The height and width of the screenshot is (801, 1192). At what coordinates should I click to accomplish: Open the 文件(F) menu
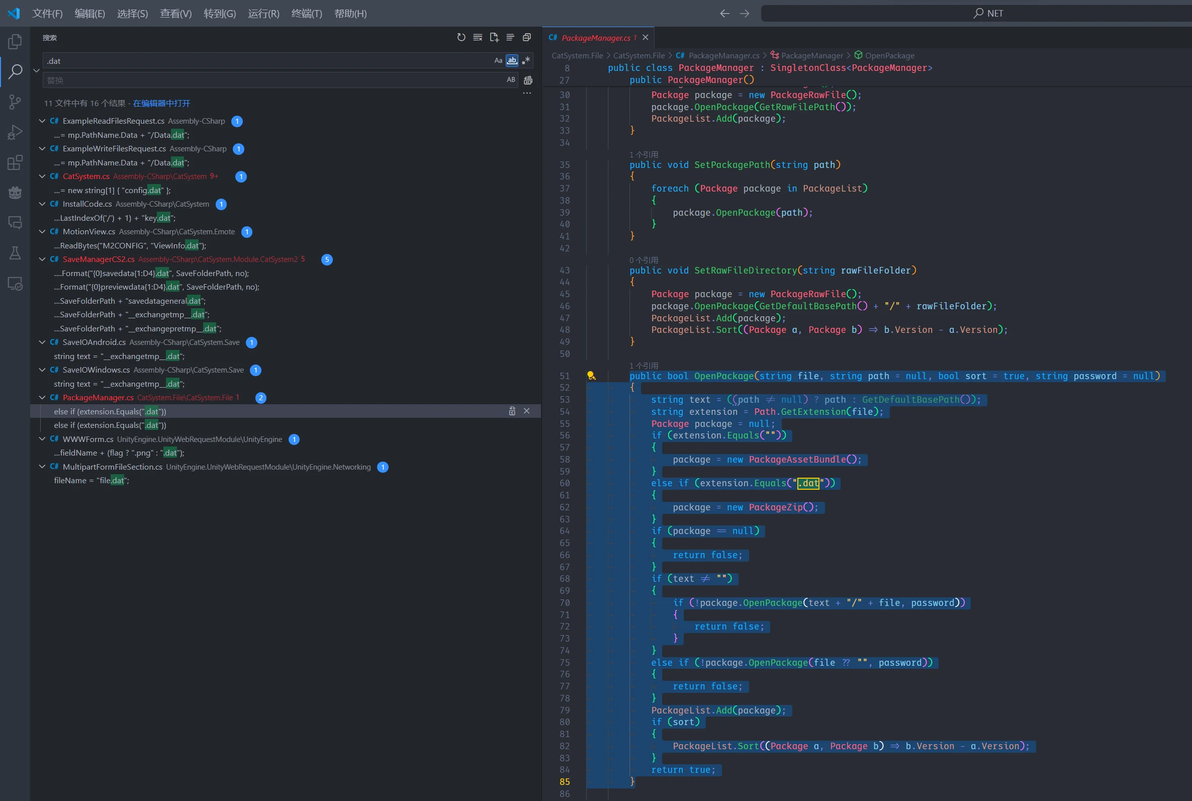(47, 14)
